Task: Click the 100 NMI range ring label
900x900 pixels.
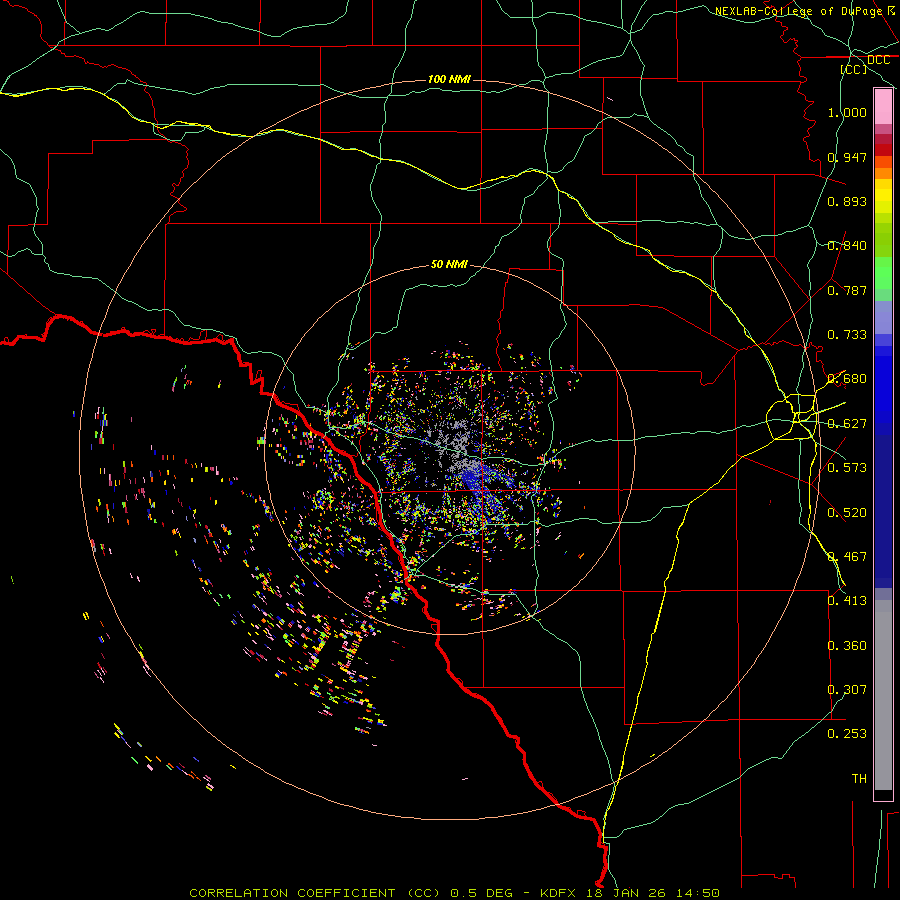Action: (449, 79)
